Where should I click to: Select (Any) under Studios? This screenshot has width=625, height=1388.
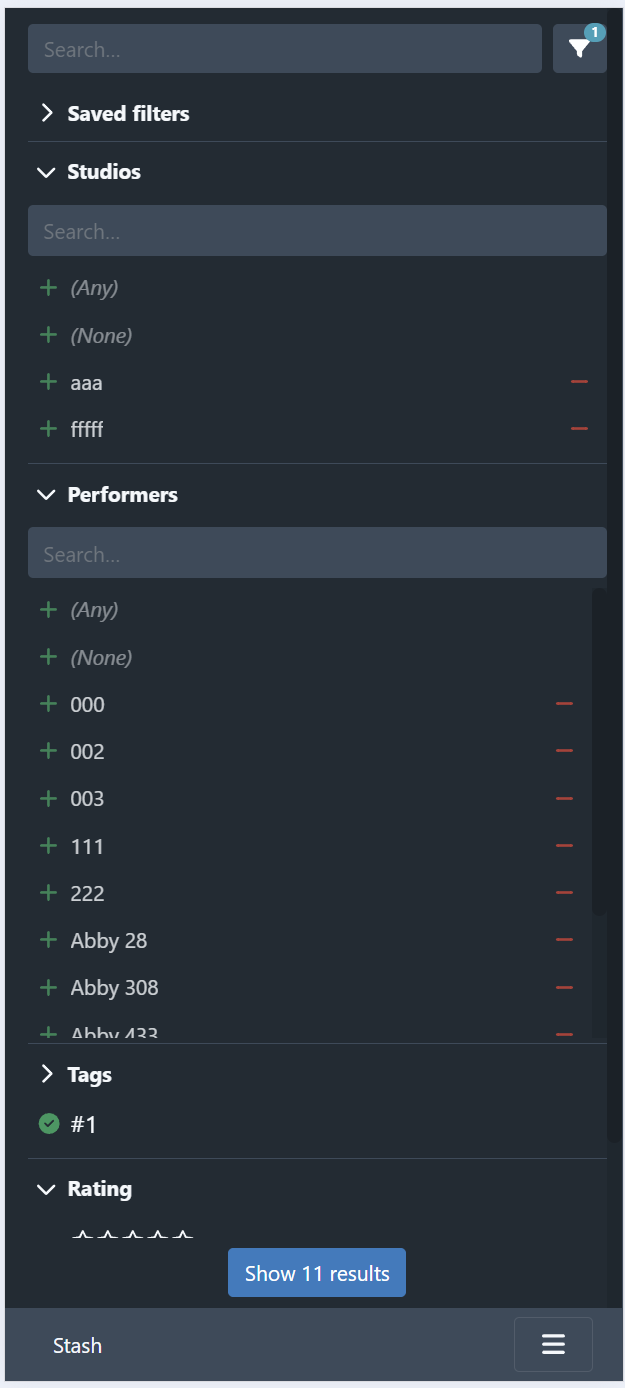pyautogui.click(x=94, y=288)
